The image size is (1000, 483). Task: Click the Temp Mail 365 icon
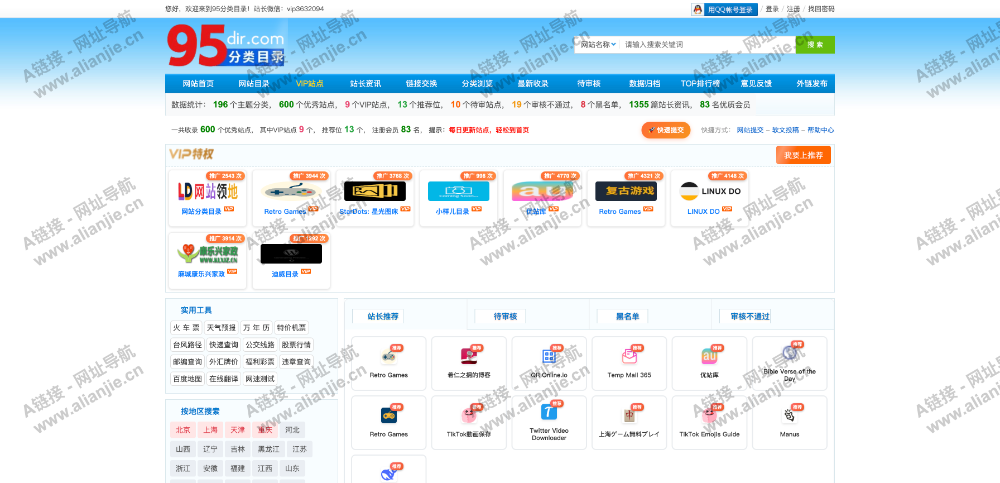click(x=629, y=356)
